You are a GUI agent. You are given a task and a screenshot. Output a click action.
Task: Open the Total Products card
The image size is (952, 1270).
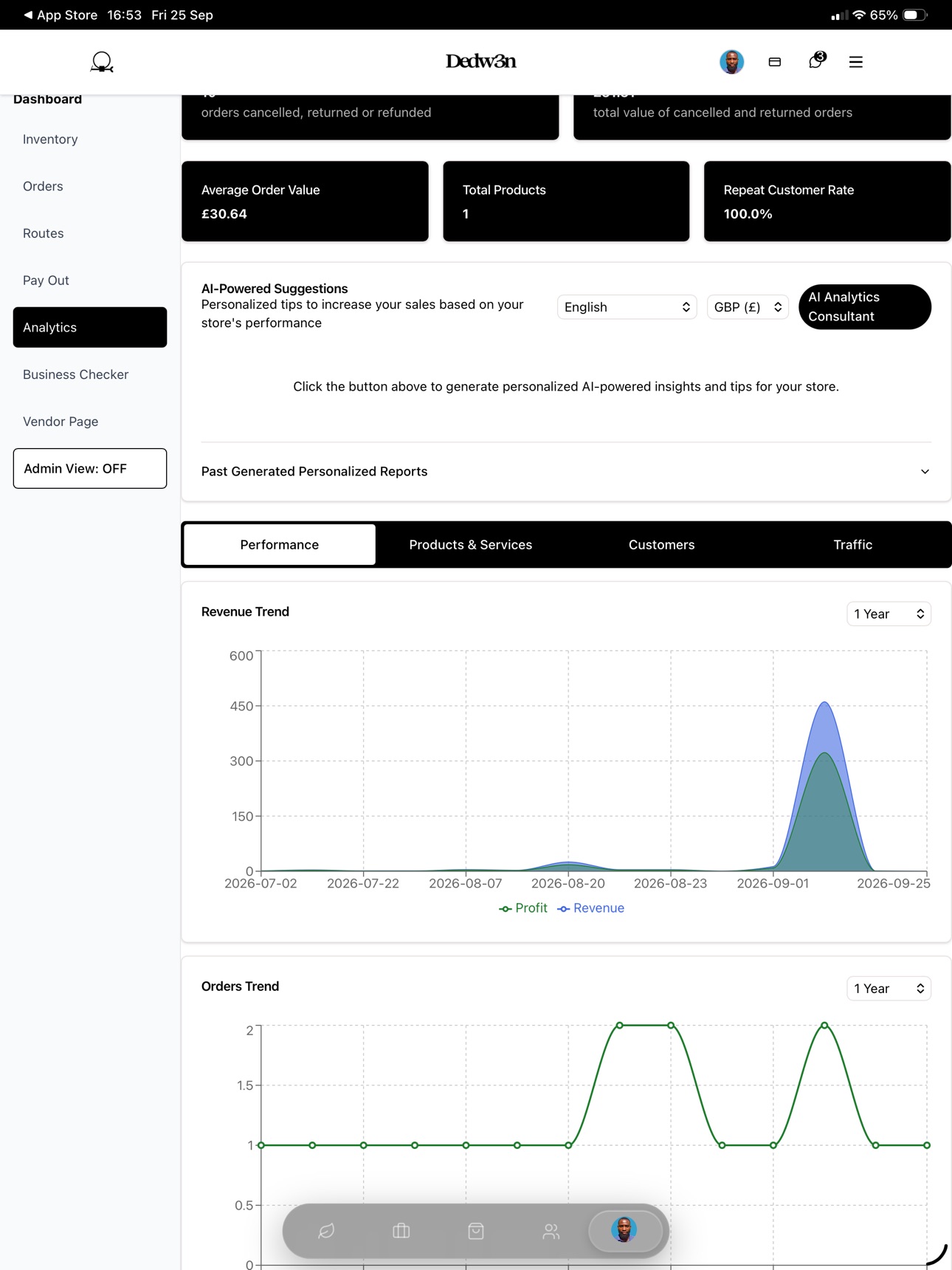click(x=566, y=201)
